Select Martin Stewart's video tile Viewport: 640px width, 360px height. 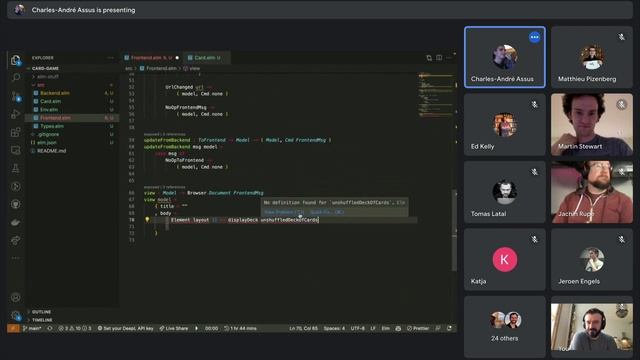[x=592, y=124]
